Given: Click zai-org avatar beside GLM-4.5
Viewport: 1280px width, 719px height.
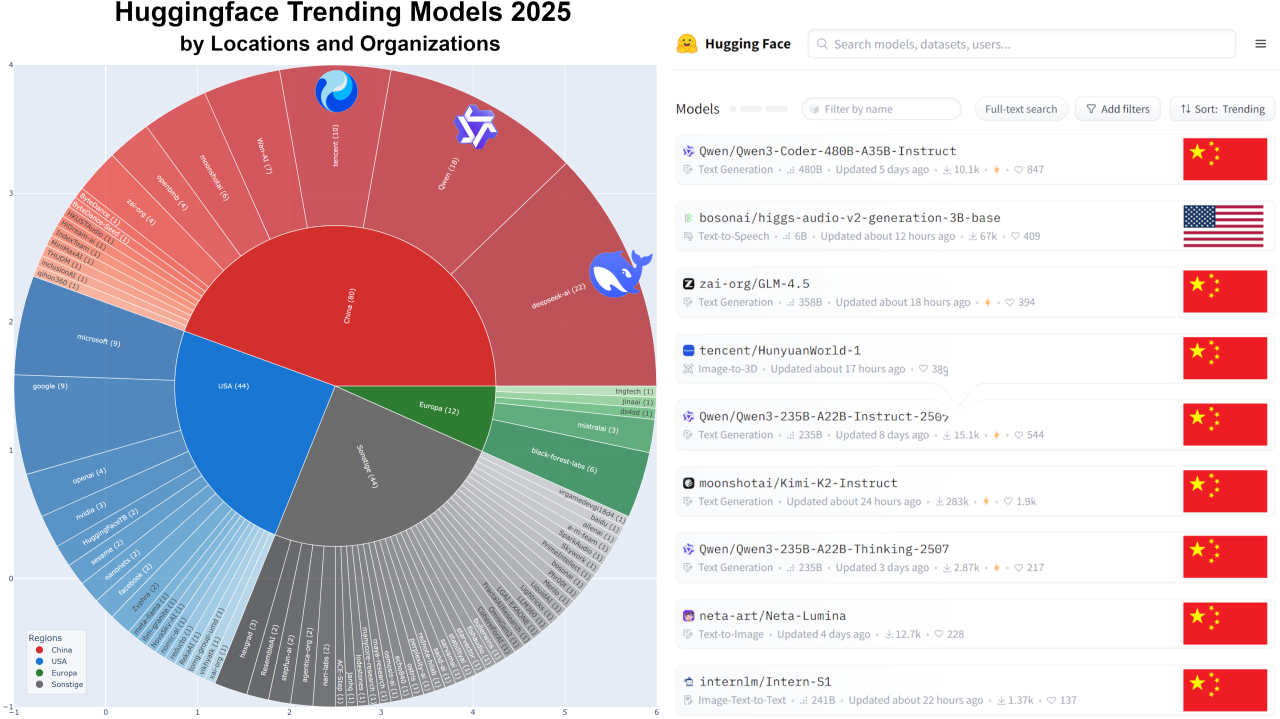Looking at the screenshot, I should (x=688, y=284).
